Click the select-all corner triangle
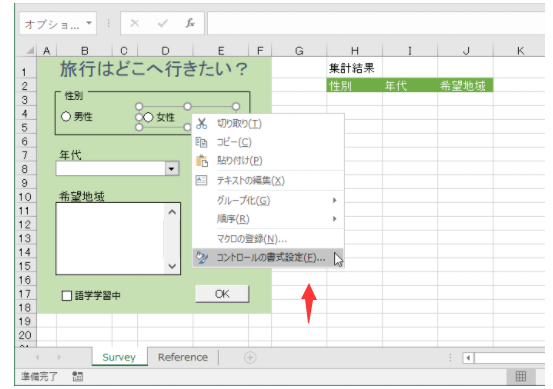The height and width of the screenshot is (389, 553). (x=31, y=50)
